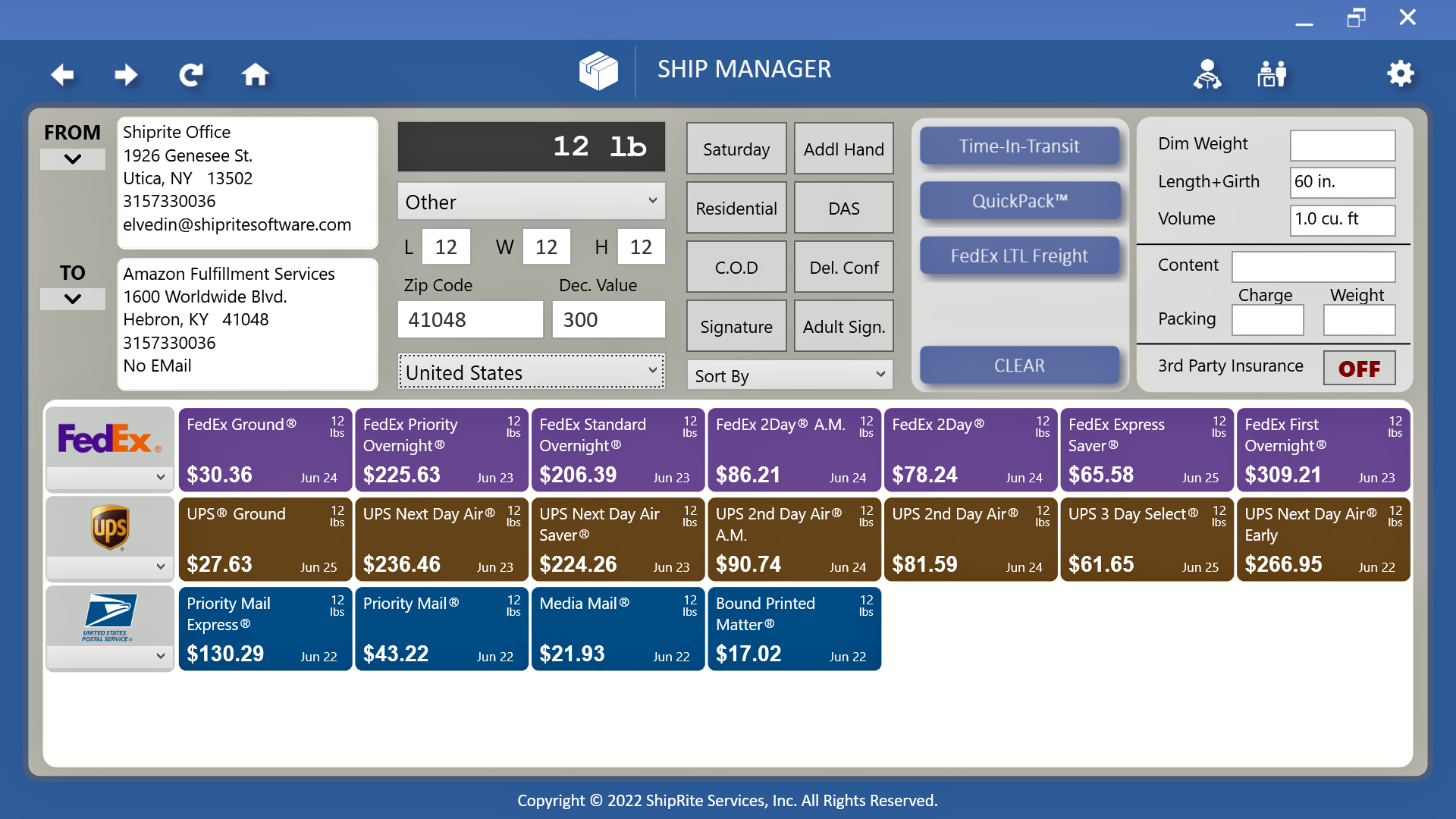Viewport: 1456px width, 819px height.
Task: Refresh the Ship Manager screen
Action: (x=191, y=74)
